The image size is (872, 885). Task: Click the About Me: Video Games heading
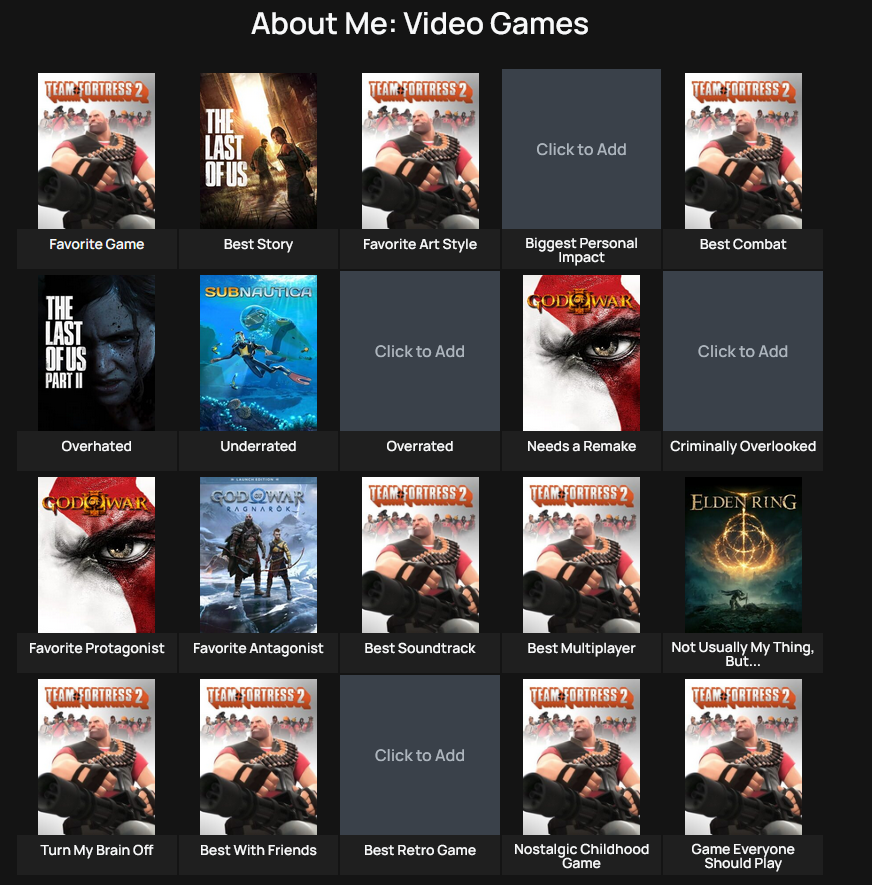tap(420, 24)
